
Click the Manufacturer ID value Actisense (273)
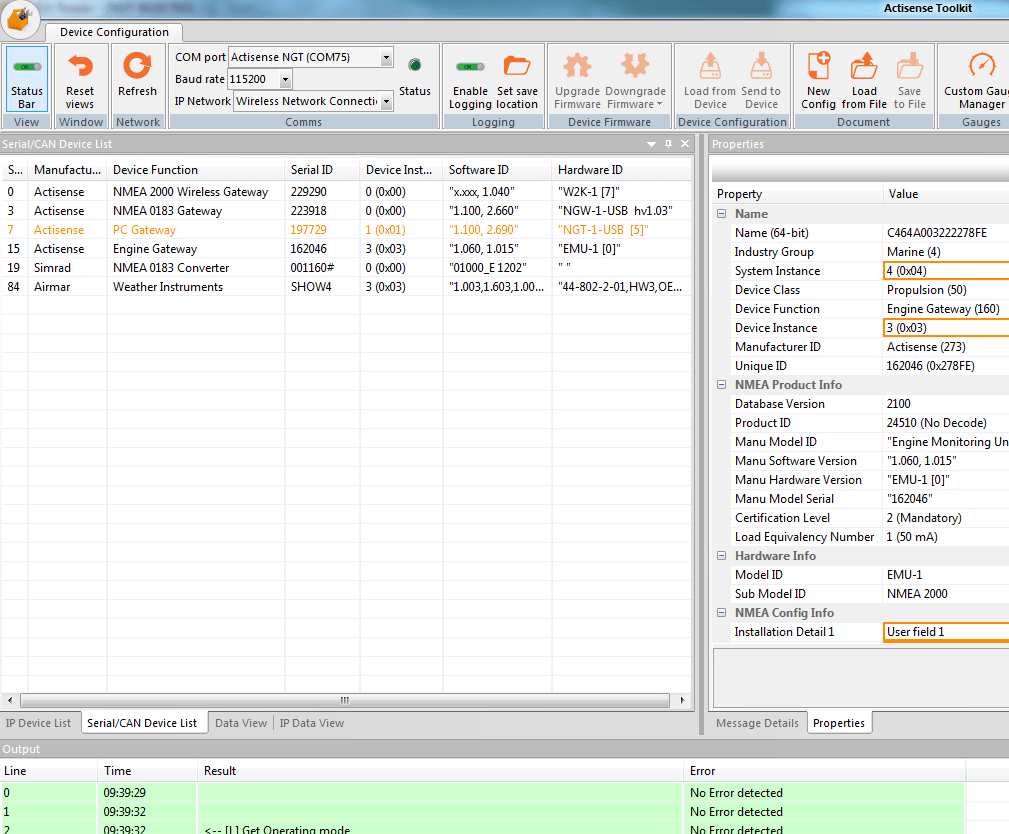tap(926, 347)
